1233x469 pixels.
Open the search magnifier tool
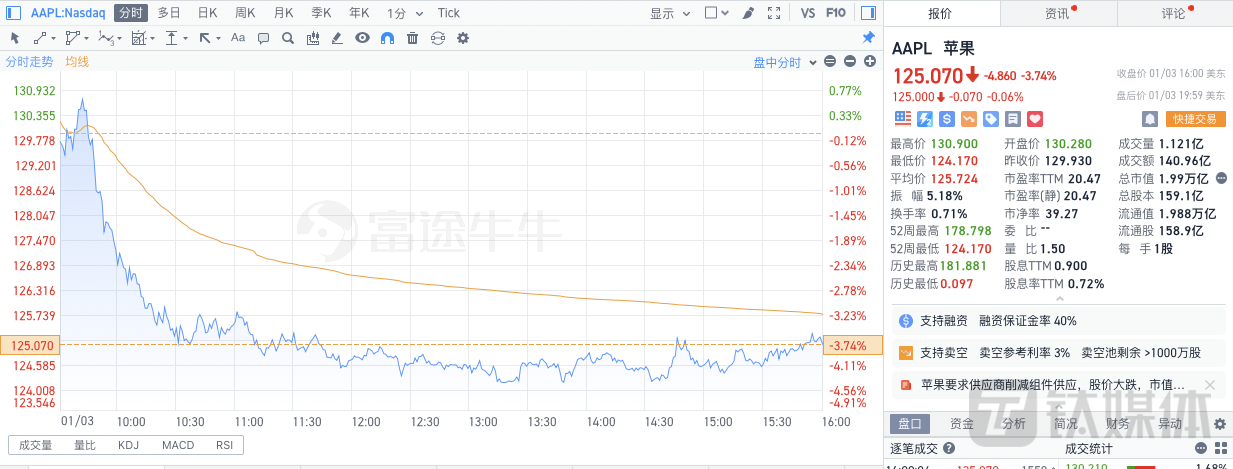[x=287, y=38]
